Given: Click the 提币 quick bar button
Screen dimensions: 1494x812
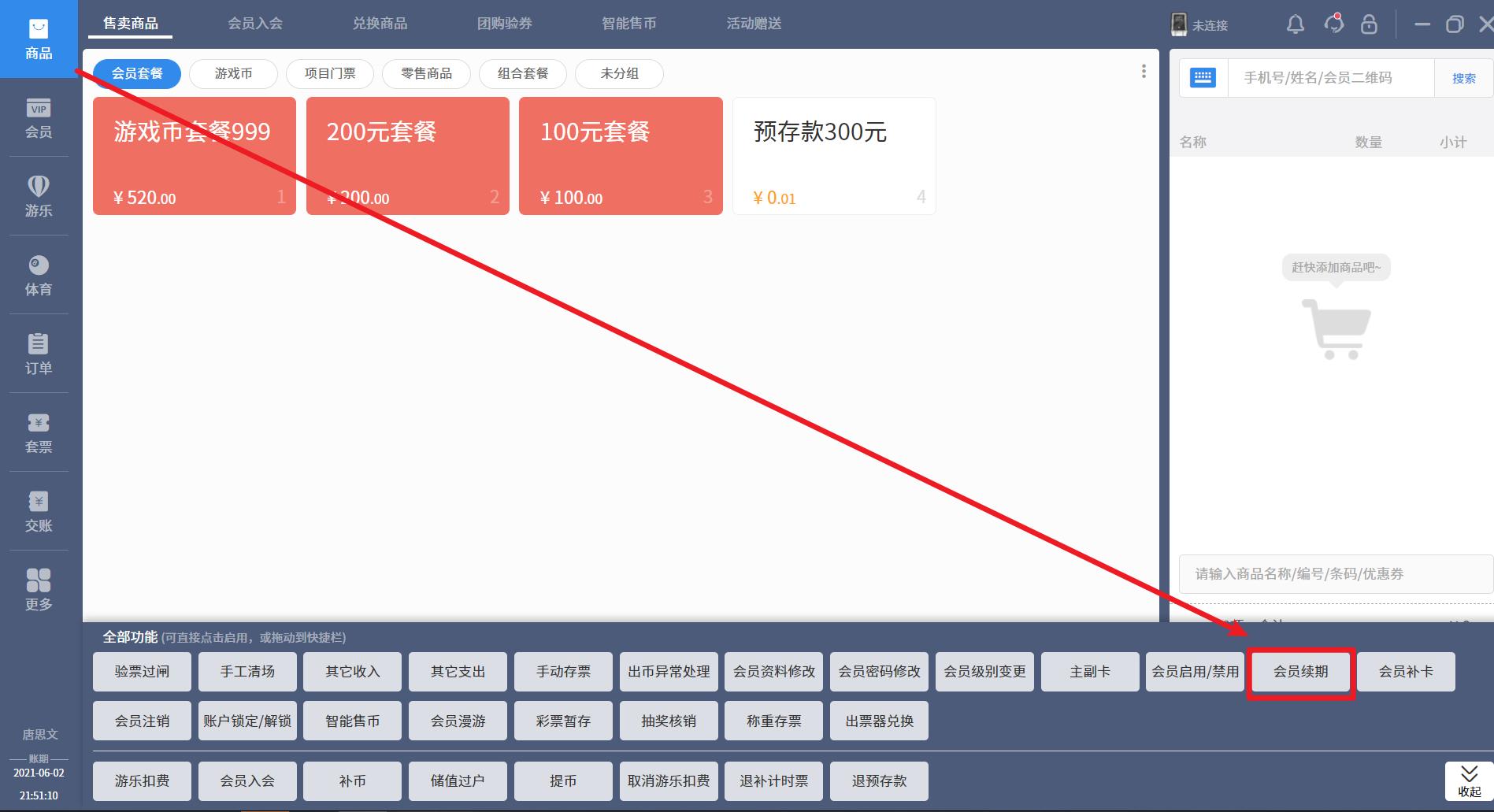Looking at the screenshot, I should pos(563,781).
